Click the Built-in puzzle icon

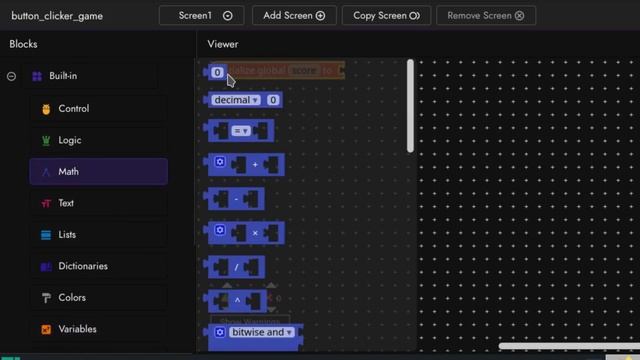pos(37,76)
